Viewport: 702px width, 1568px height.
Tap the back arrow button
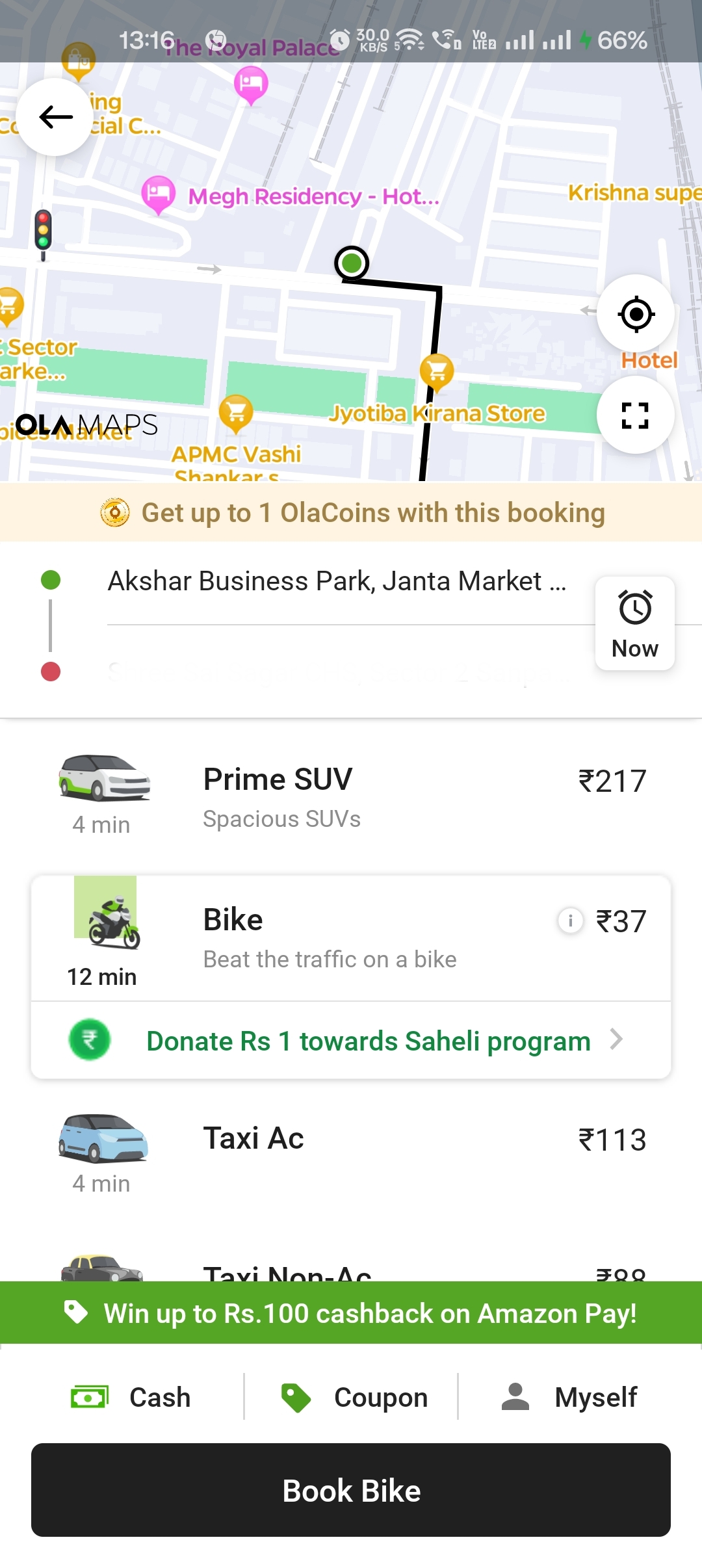[x=55, y=117]
